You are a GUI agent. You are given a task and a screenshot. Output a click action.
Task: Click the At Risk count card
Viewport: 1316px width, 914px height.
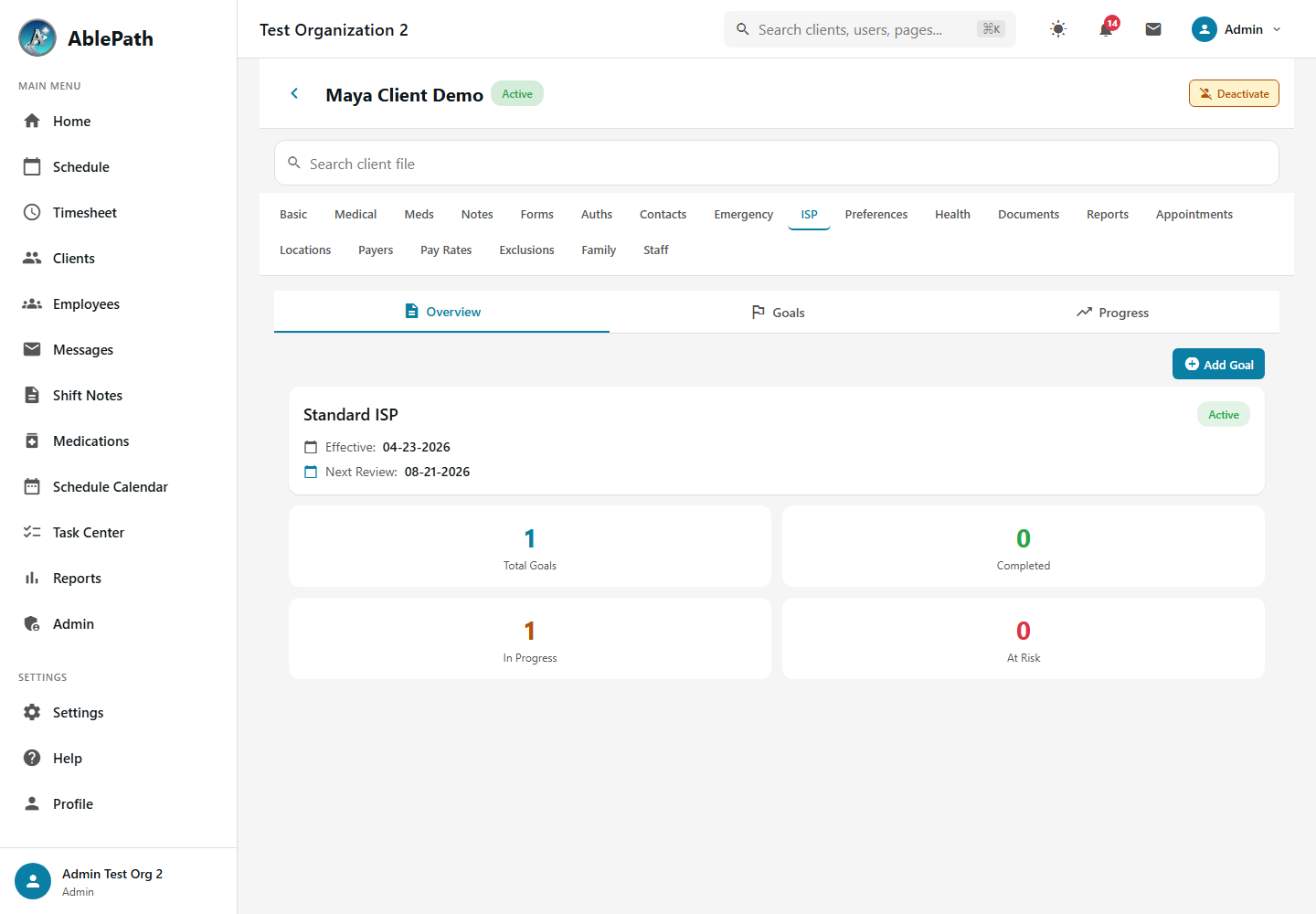(x=1024, y=639)
